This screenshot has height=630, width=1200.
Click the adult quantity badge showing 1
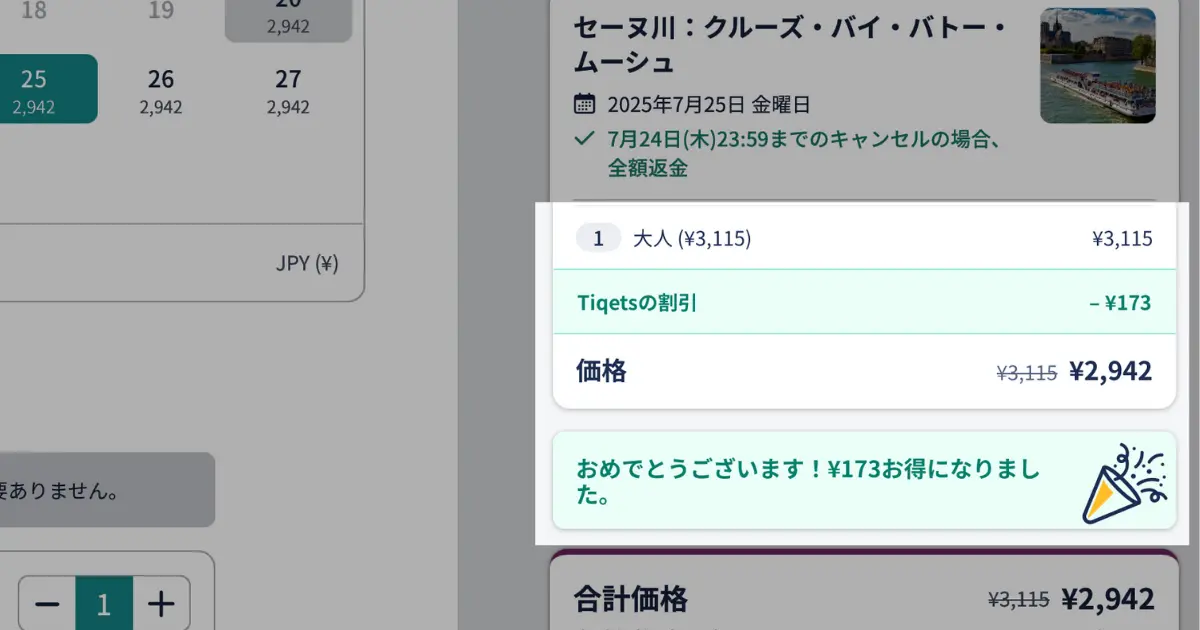click(598, 238)
